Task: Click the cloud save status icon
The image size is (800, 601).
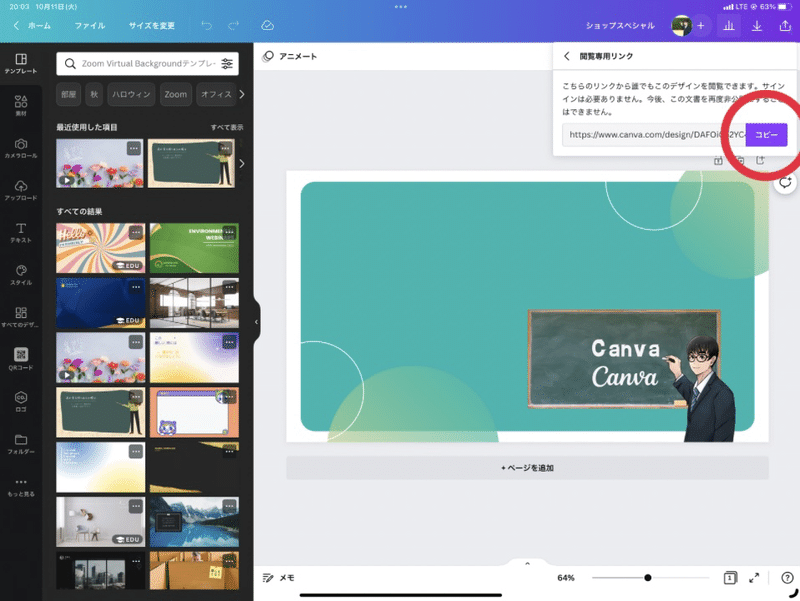Action: (x=267, y=26)
